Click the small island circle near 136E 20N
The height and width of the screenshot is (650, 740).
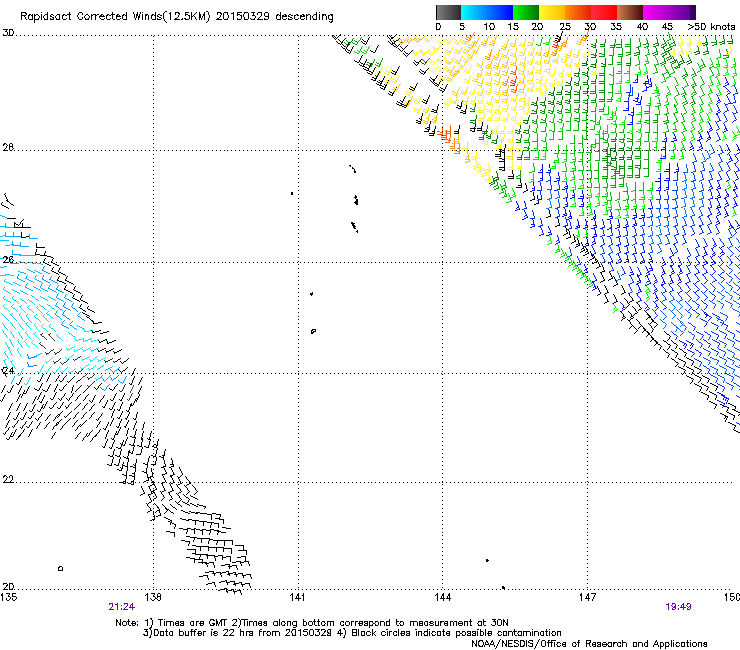60,568
